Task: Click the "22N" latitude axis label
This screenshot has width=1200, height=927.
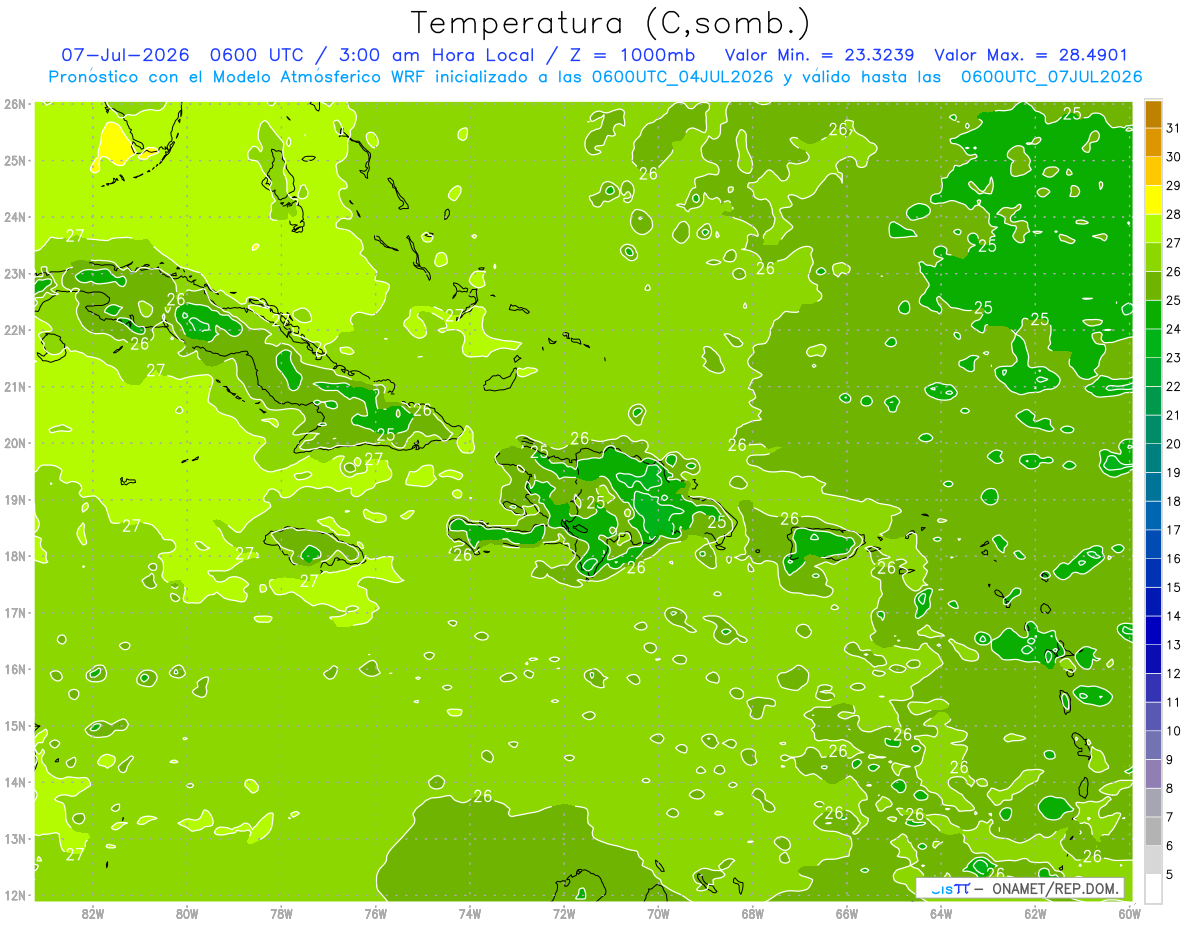Action: point(14,330)
